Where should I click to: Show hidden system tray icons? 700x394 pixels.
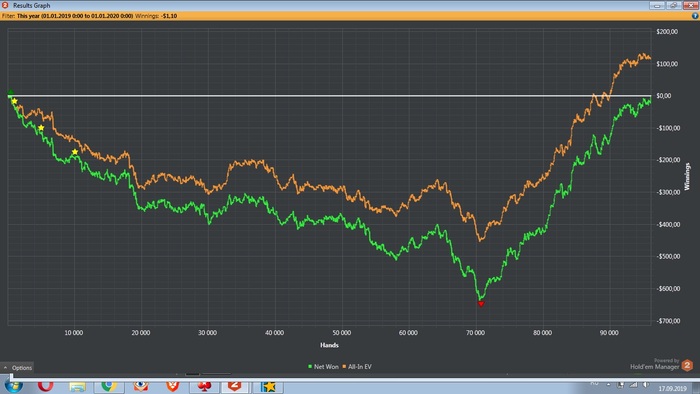[x=608, y=385]
